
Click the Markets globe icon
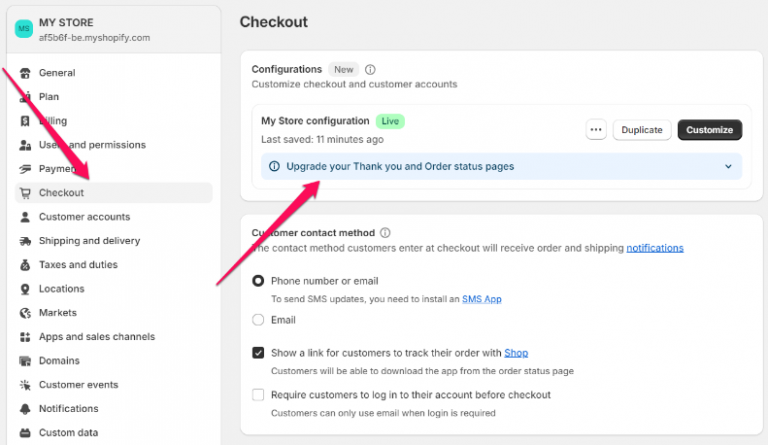point(25,313)
